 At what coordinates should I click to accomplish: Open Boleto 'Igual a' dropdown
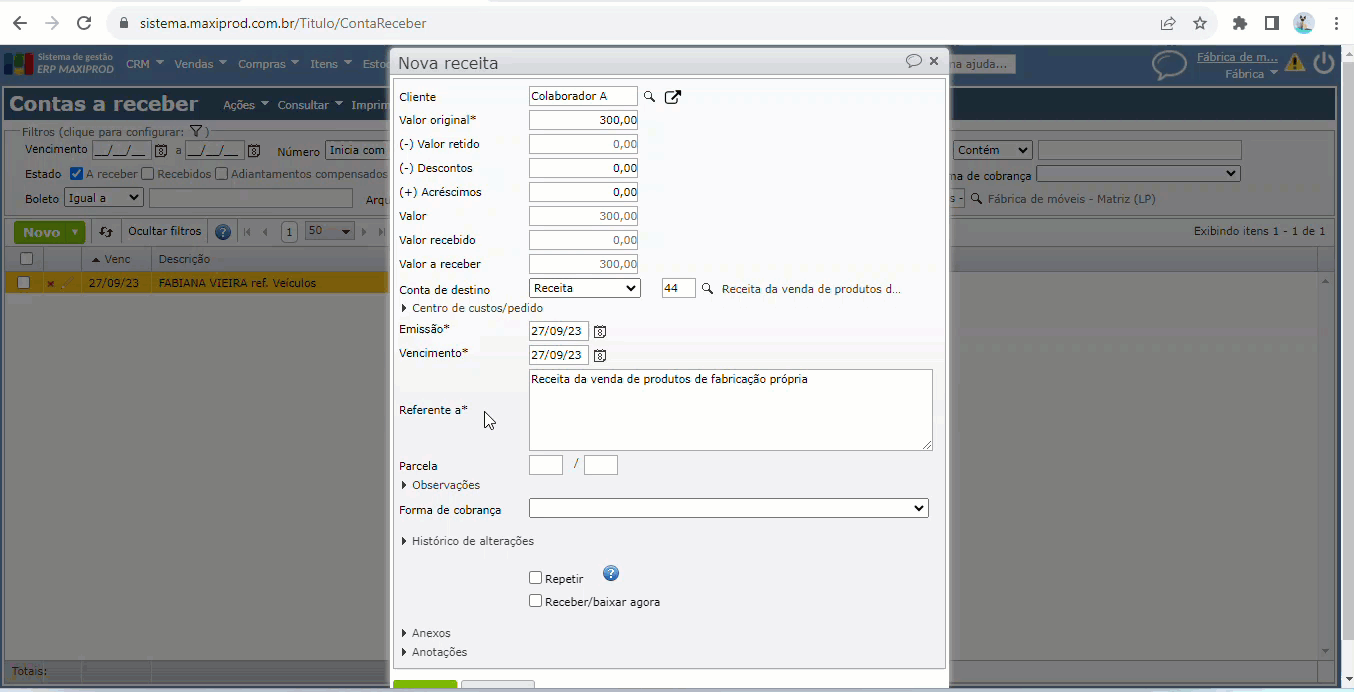tap(104, 198)
